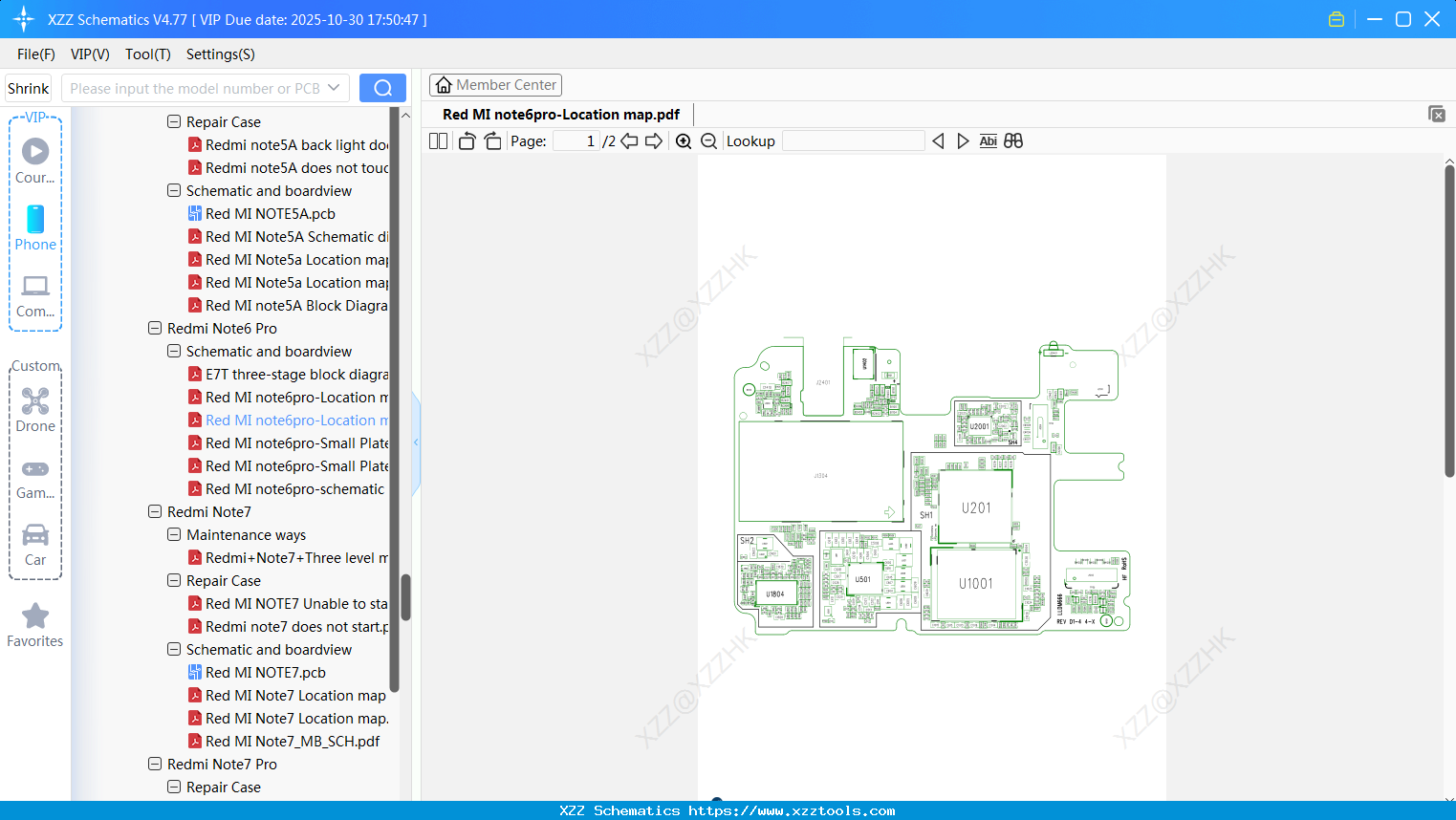Open the Tool(T) menu

(x=147, y=54)
